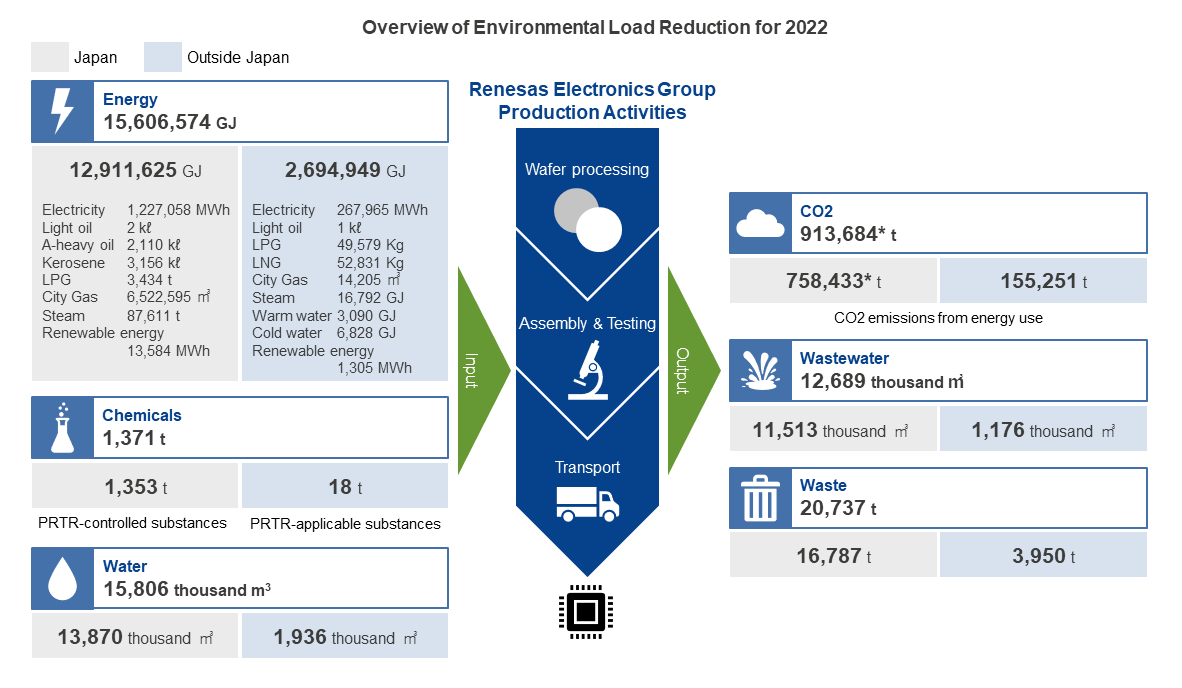Viewport: 1182px width, 688px height.
Task: Click the CO2 cloud icon
Action: pyautogui.click(x=760, y=224)
